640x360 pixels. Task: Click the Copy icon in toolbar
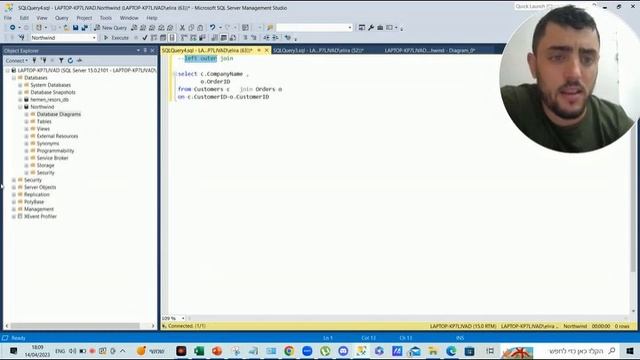coord(191,28)
